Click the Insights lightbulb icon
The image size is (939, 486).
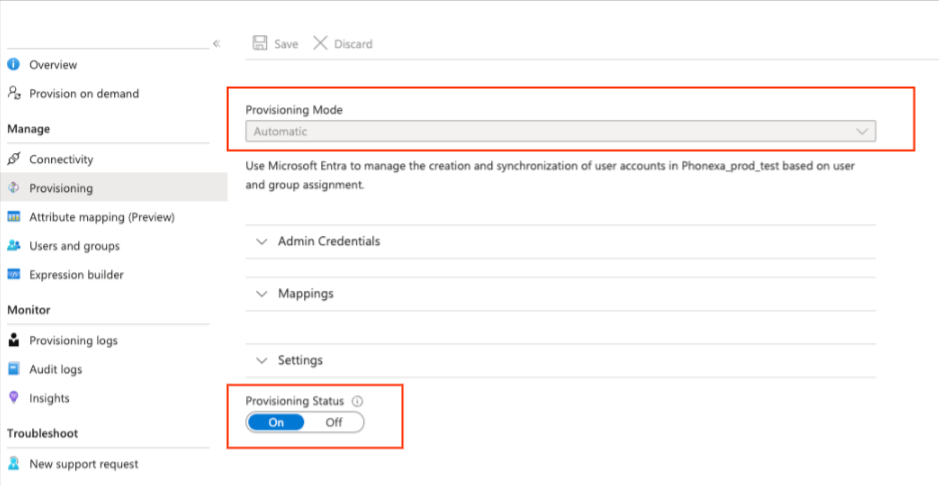14,398
